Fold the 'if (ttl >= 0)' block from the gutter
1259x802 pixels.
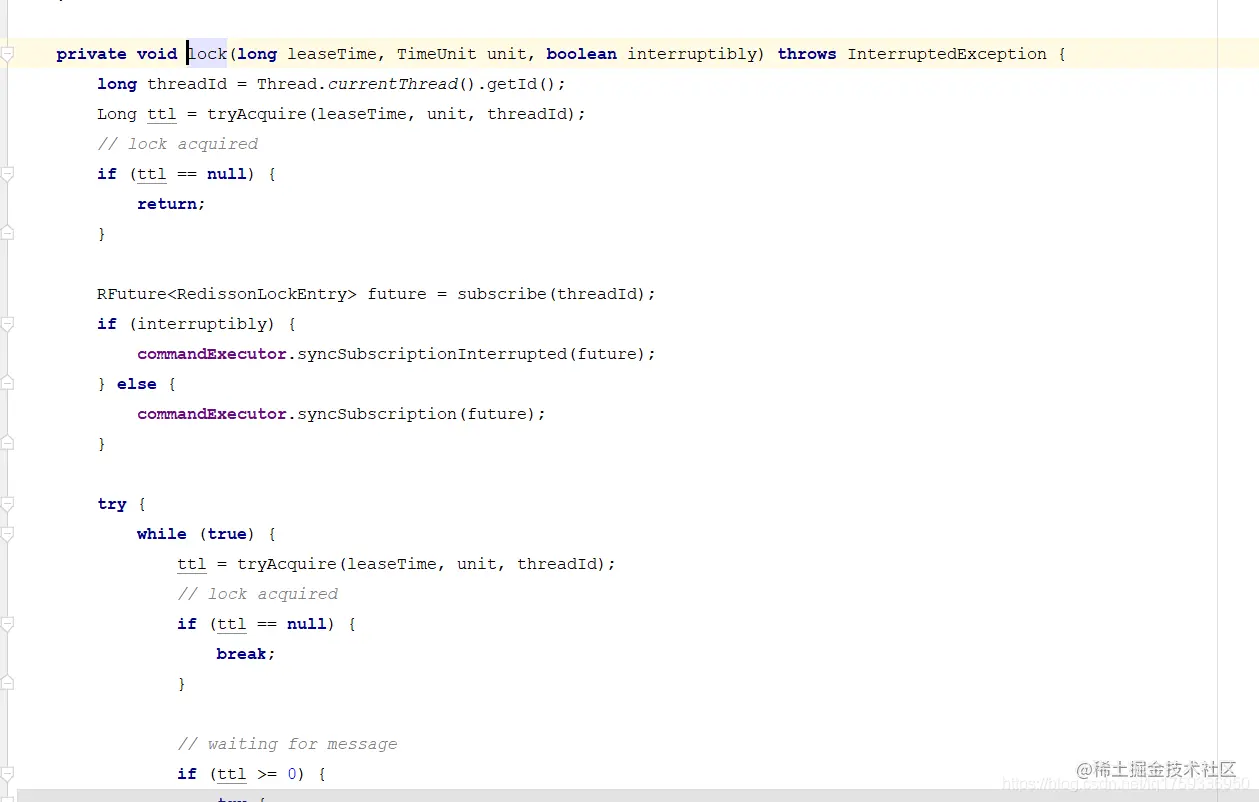[x=6, y=774]
